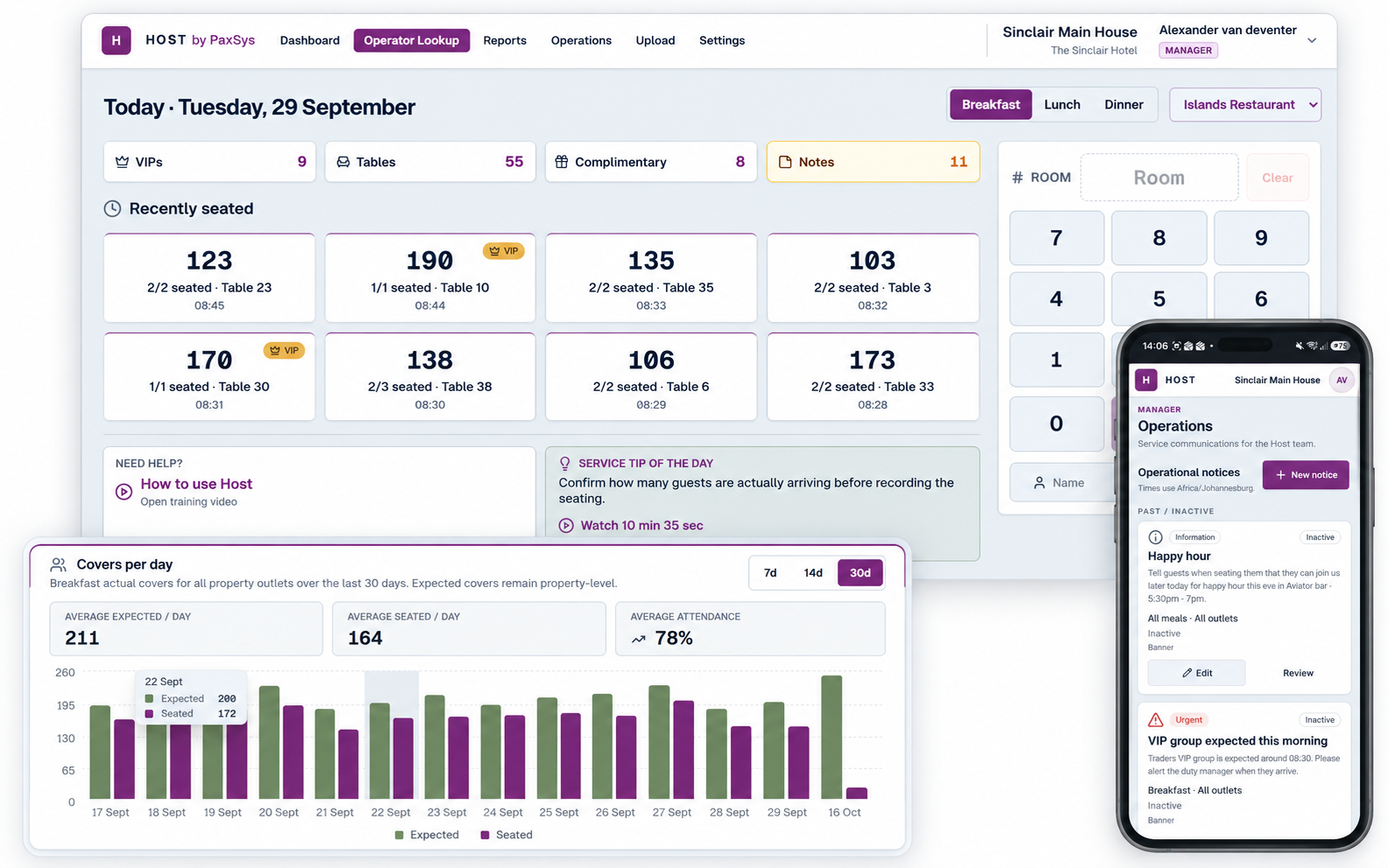Click Edit on the Happy hour notice

click(1196, 673)
